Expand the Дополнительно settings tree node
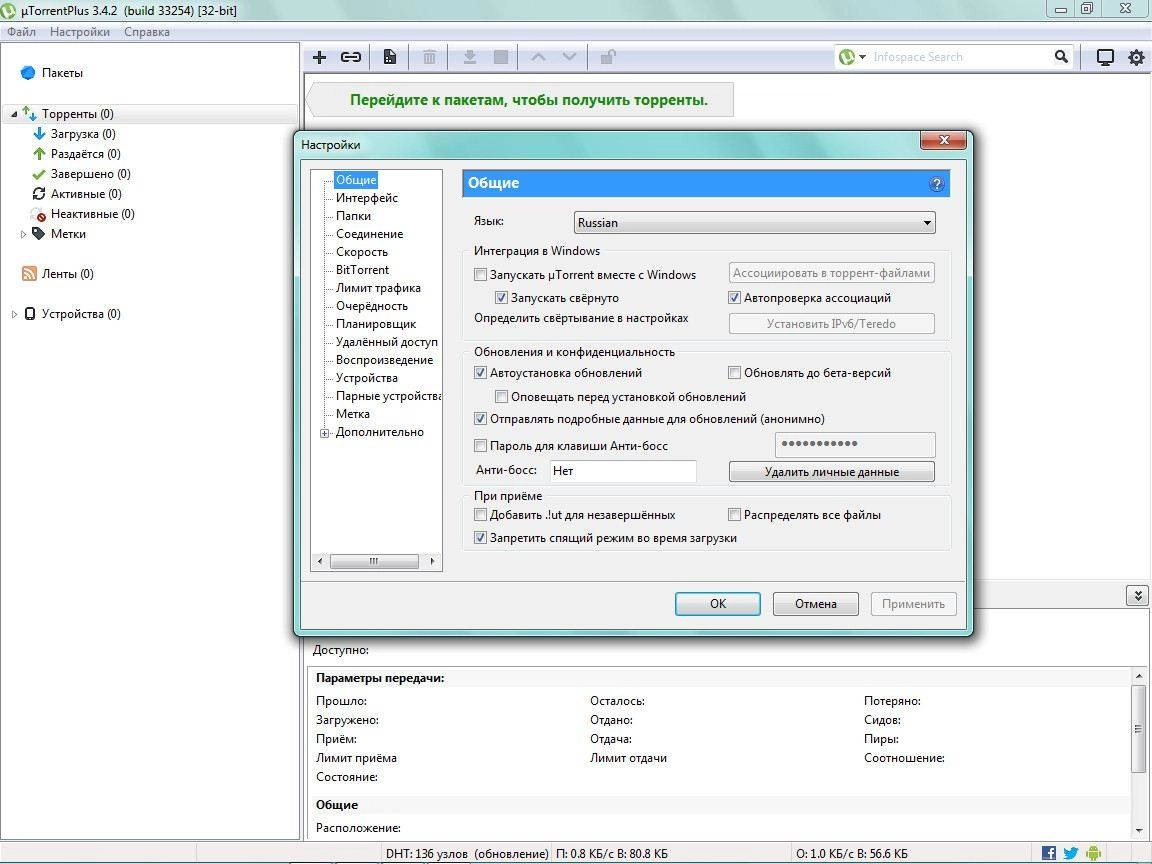1152x864 pixels. coord(323,432)
